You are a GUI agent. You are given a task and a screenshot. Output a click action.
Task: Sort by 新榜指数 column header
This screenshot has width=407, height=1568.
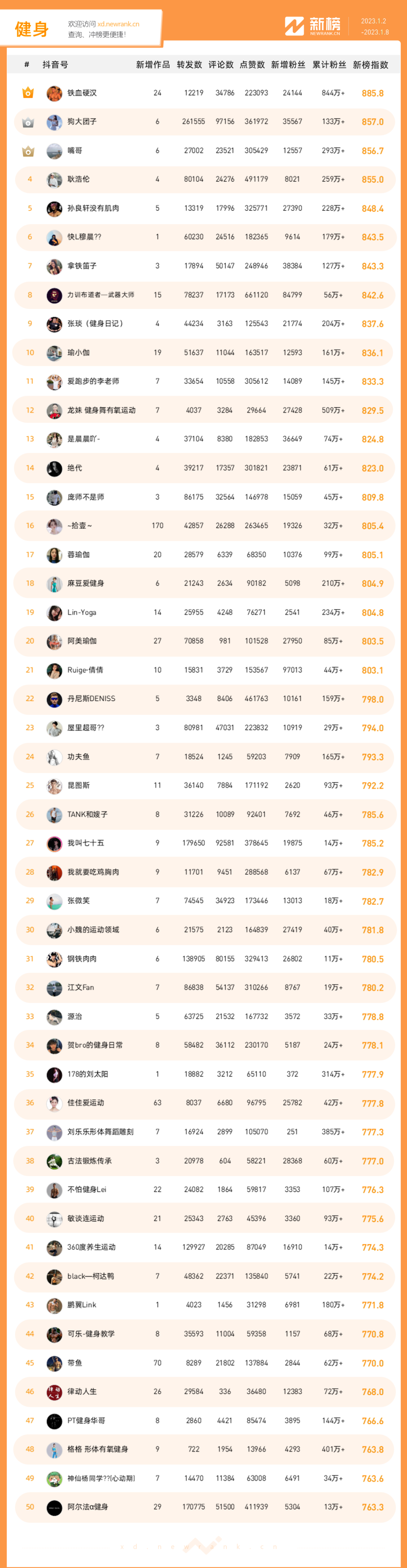[x=370, y=65]
